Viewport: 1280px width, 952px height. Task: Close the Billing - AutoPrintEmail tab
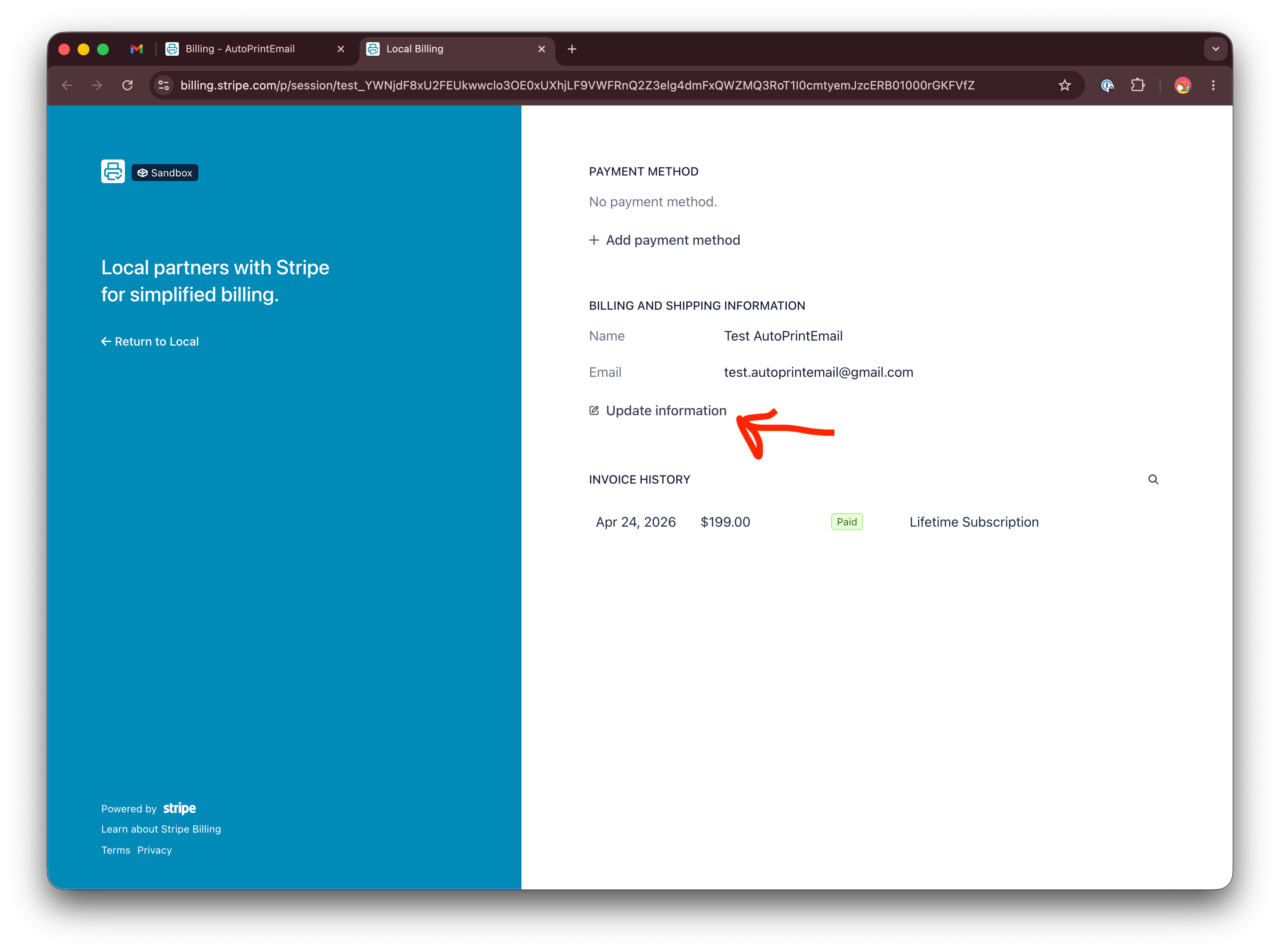pyautogui.click(x=340, y=49)
